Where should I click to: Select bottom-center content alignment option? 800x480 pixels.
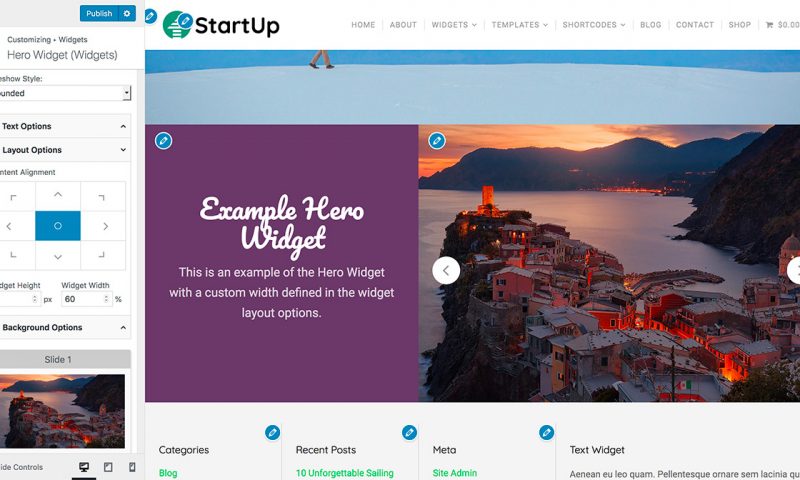(58, 255)
